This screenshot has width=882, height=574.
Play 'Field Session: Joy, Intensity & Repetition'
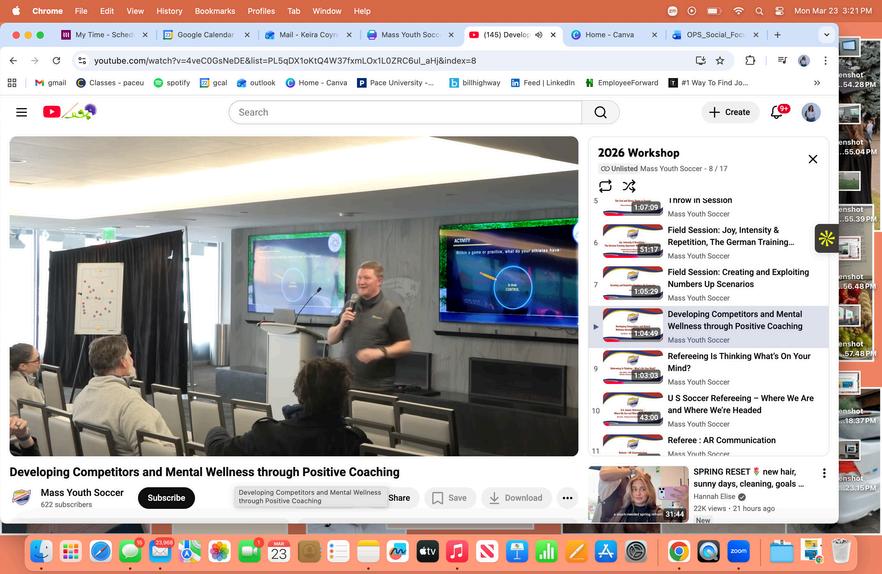pos(708,242)
